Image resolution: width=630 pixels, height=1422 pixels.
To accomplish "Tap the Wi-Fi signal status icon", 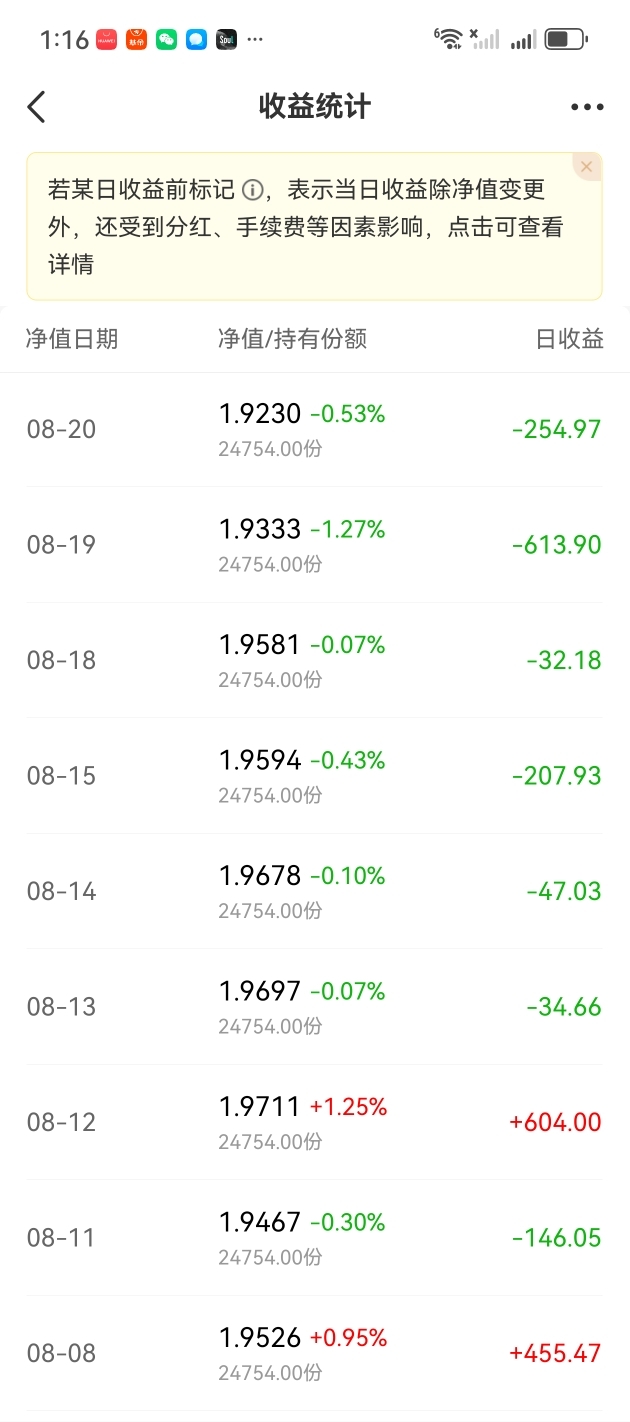I will tap(448, 39).
